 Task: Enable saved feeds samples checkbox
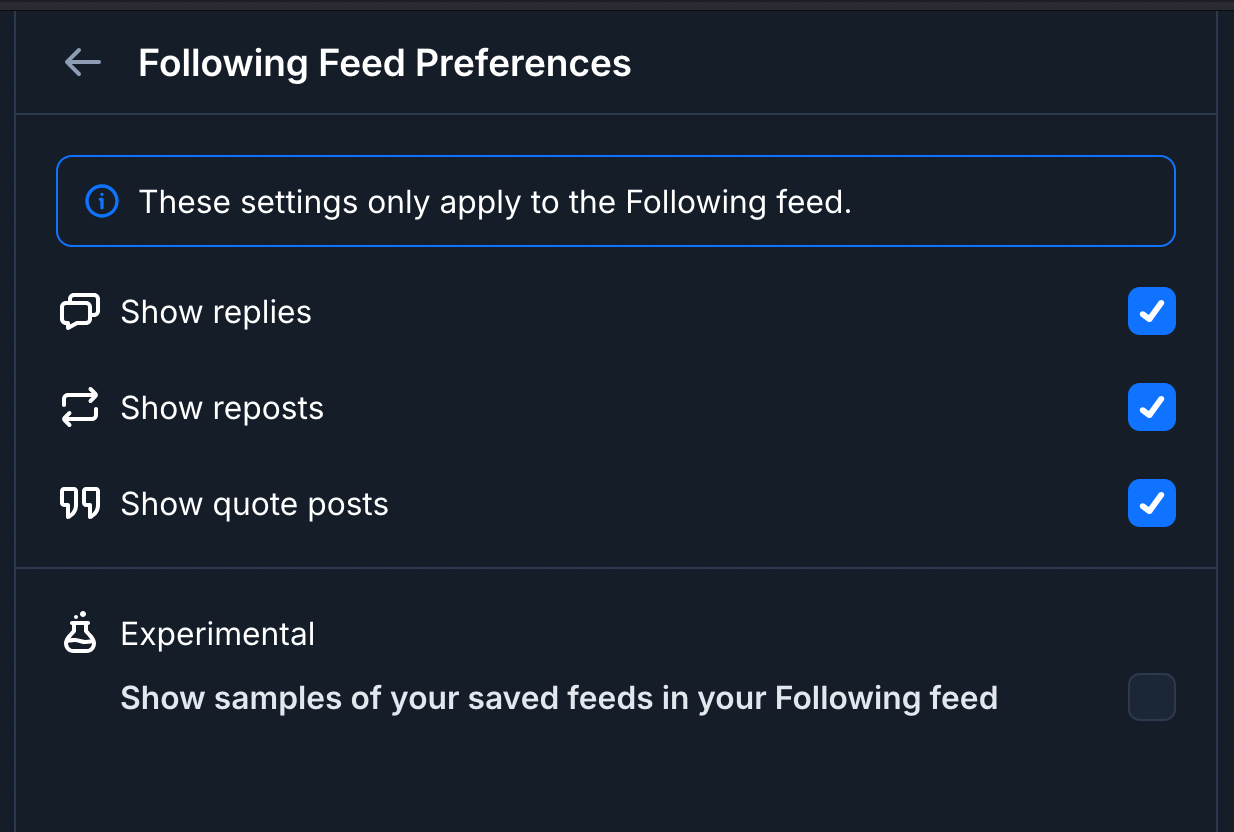(1151, 697)
